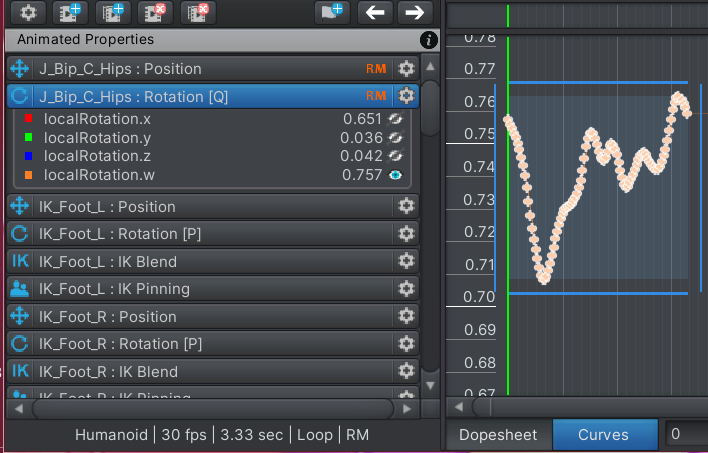Add an animation event with flag icon
Image resolution: width=708 pixels, height=453 pixels.
point(332,12)
